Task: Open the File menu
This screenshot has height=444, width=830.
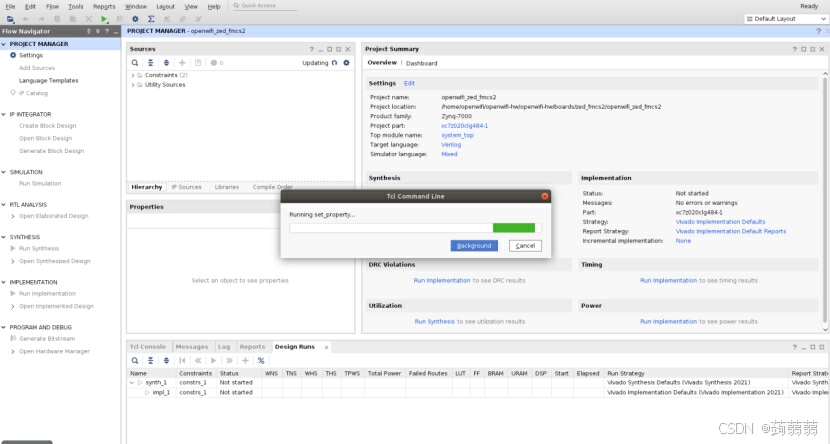Action: pos(10,6)
